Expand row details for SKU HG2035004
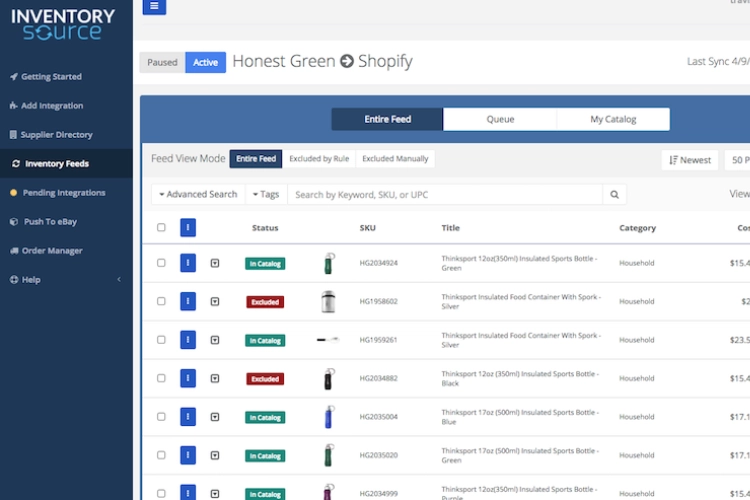750x500 pixels. pyautogui.click(x=215, y=417)
